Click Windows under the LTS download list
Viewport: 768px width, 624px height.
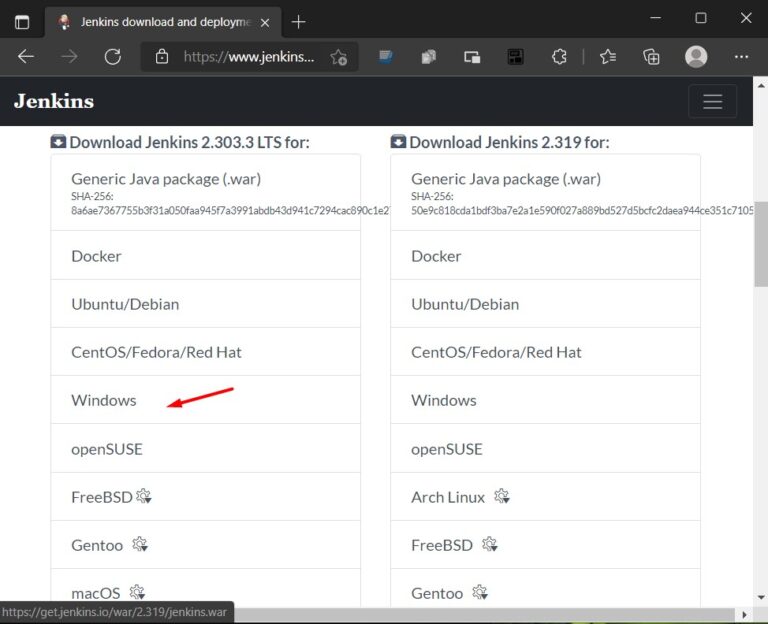(104, 400)
